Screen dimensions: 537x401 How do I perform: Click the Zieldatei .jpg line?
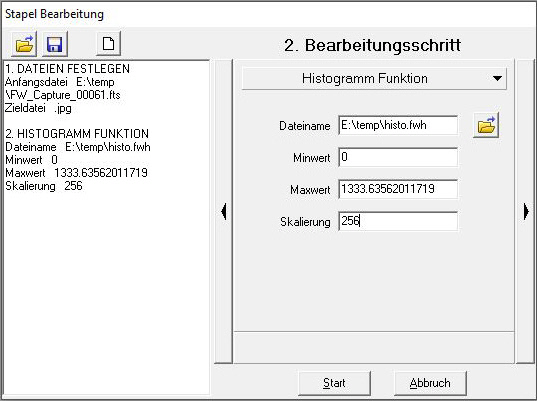click(38, 108)
